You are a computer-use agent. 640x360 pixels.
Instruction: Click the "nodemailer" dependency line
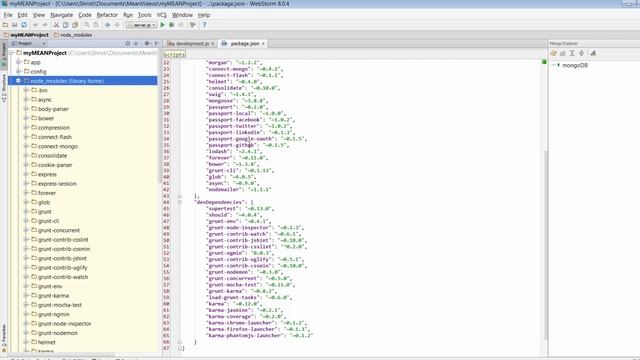239,189
